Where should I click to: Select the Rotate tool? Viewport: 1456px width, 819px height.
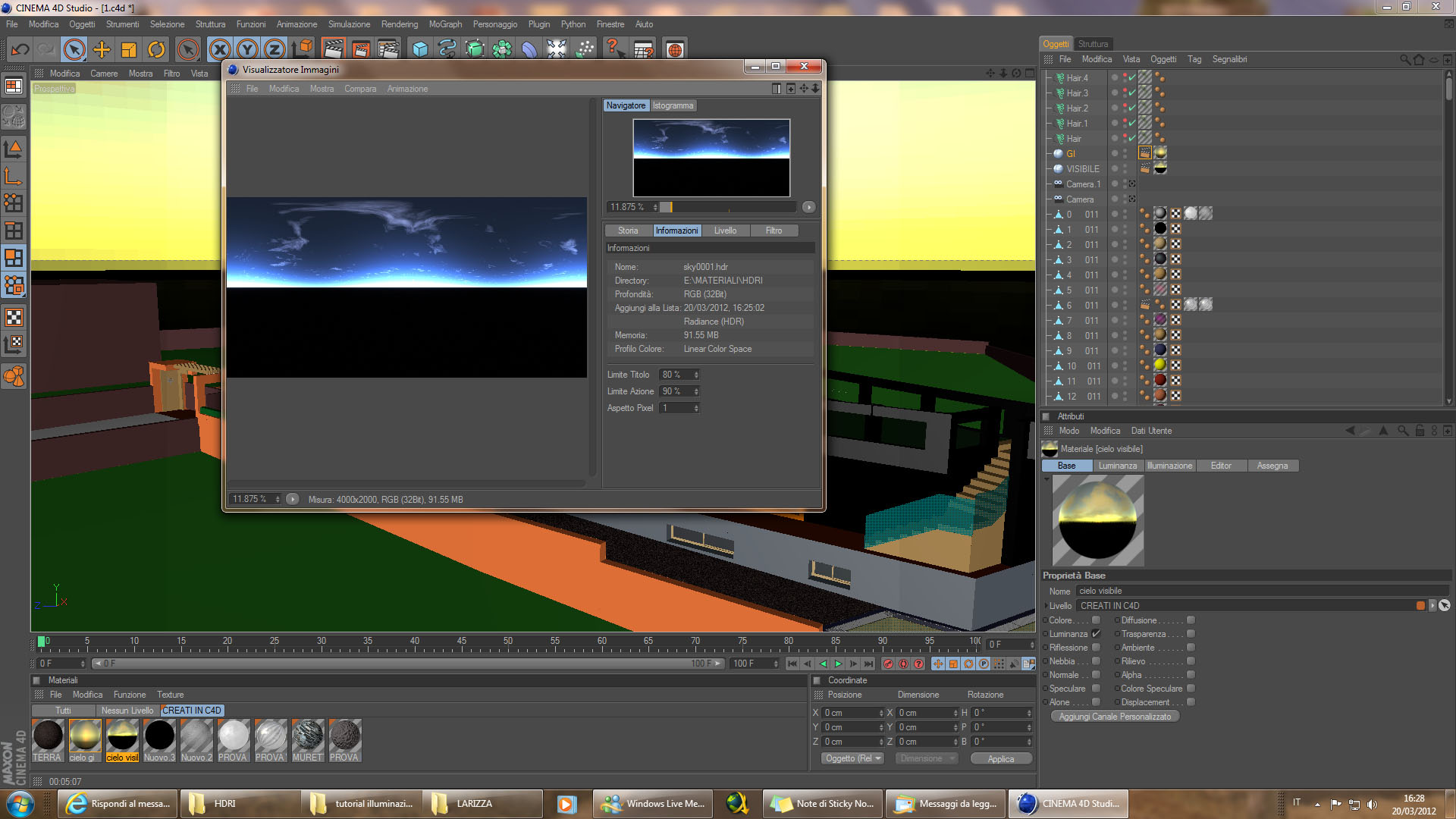click(156, 50)
